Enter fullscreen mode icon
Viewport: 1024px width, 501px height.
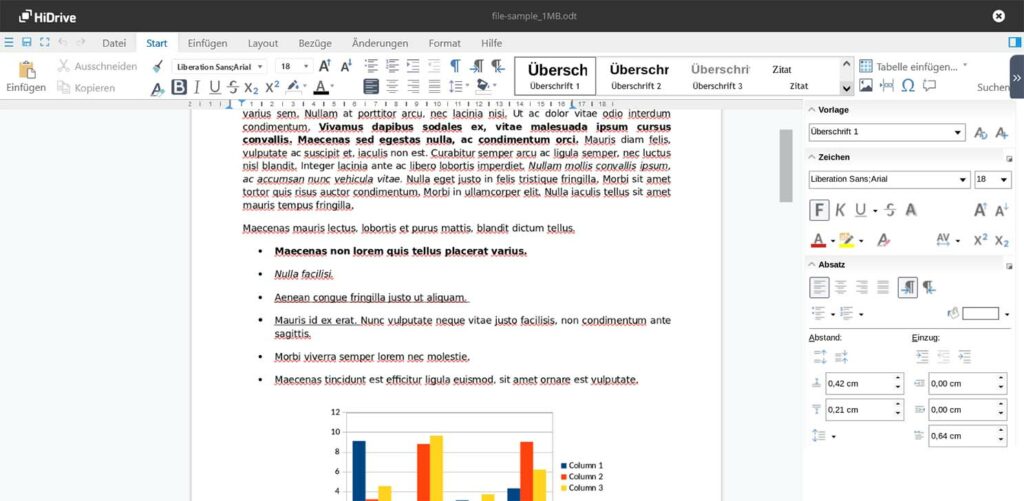pos(44,42)
